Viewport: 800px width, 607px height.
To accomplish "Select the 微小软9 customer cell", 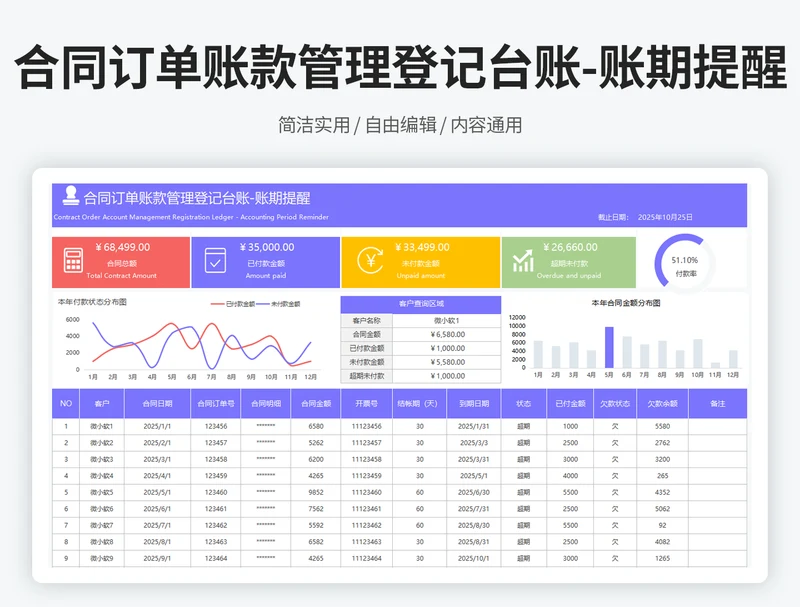I will pyautogui.click(x=102, y=559).
